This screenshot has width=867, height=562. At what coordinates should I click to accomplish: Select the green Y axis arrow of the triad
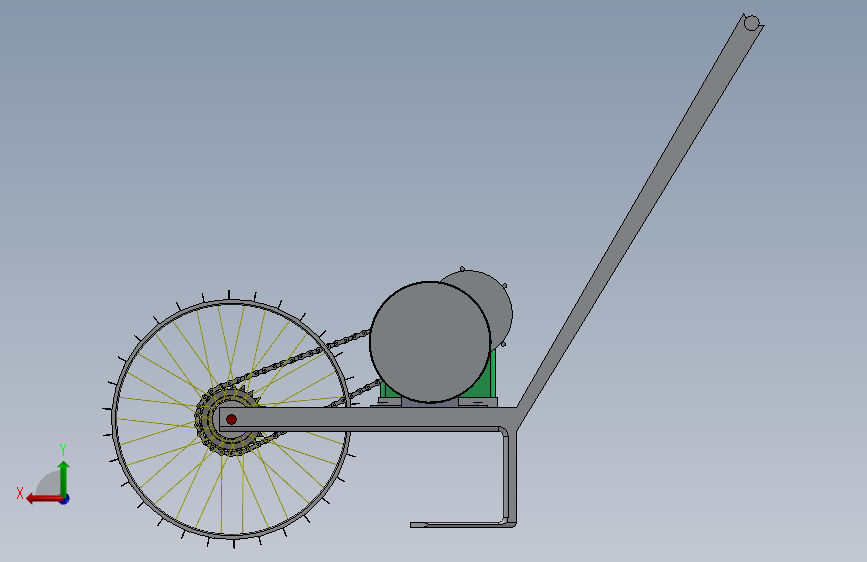point(64,477)
